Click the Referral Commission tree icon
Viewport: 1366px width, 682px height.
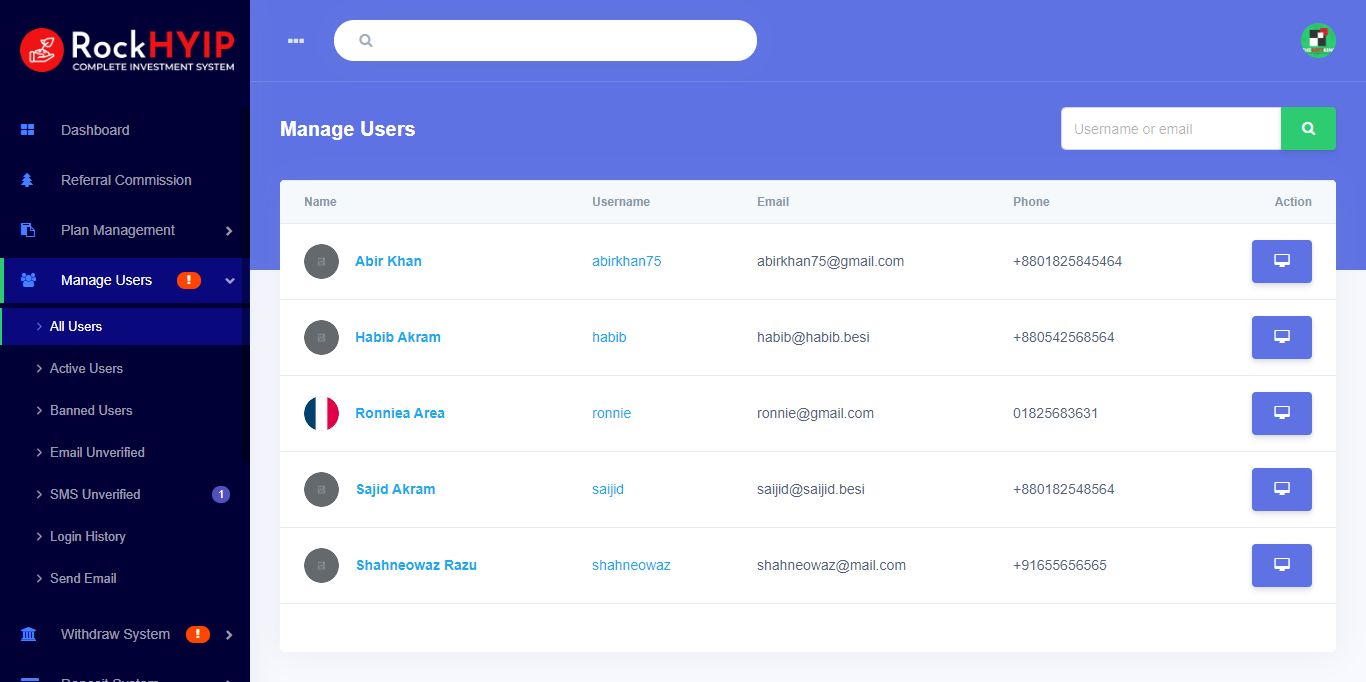point(28,180)
